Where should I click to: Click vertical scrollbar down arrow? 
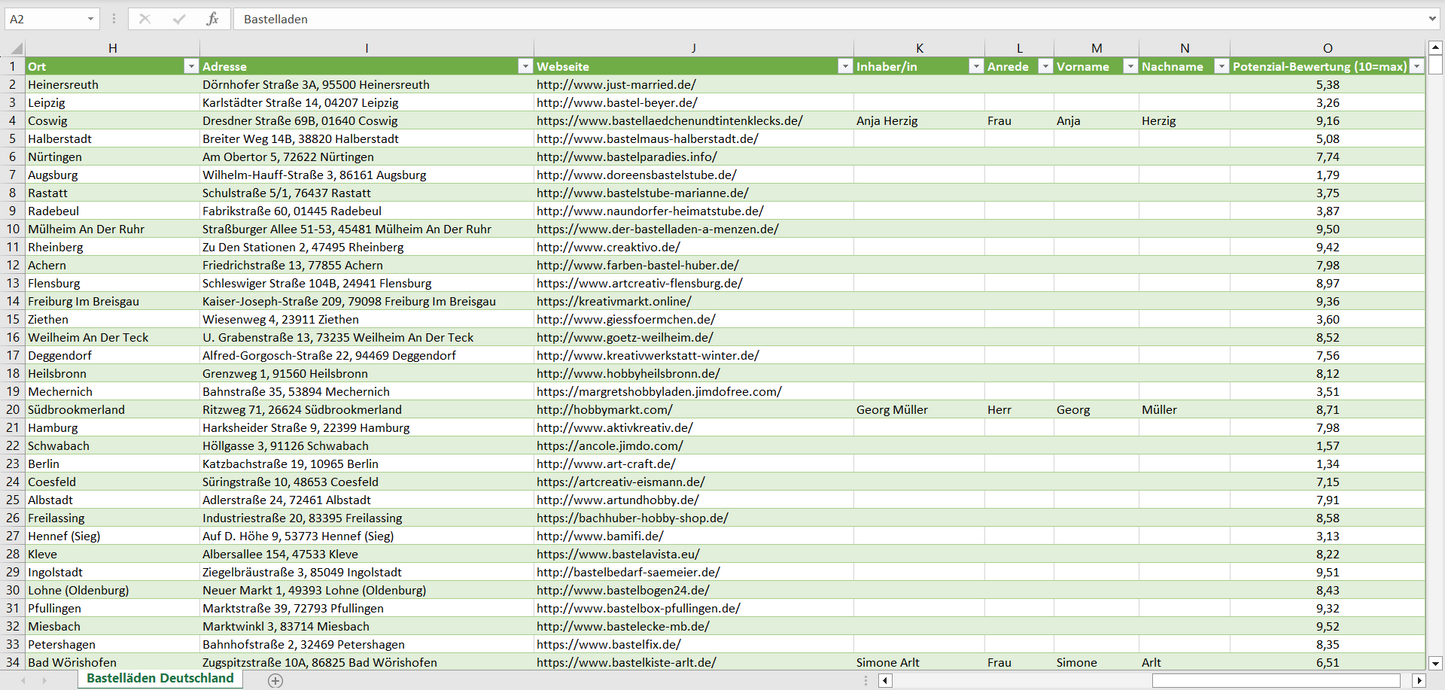[x=1436, y=662]
